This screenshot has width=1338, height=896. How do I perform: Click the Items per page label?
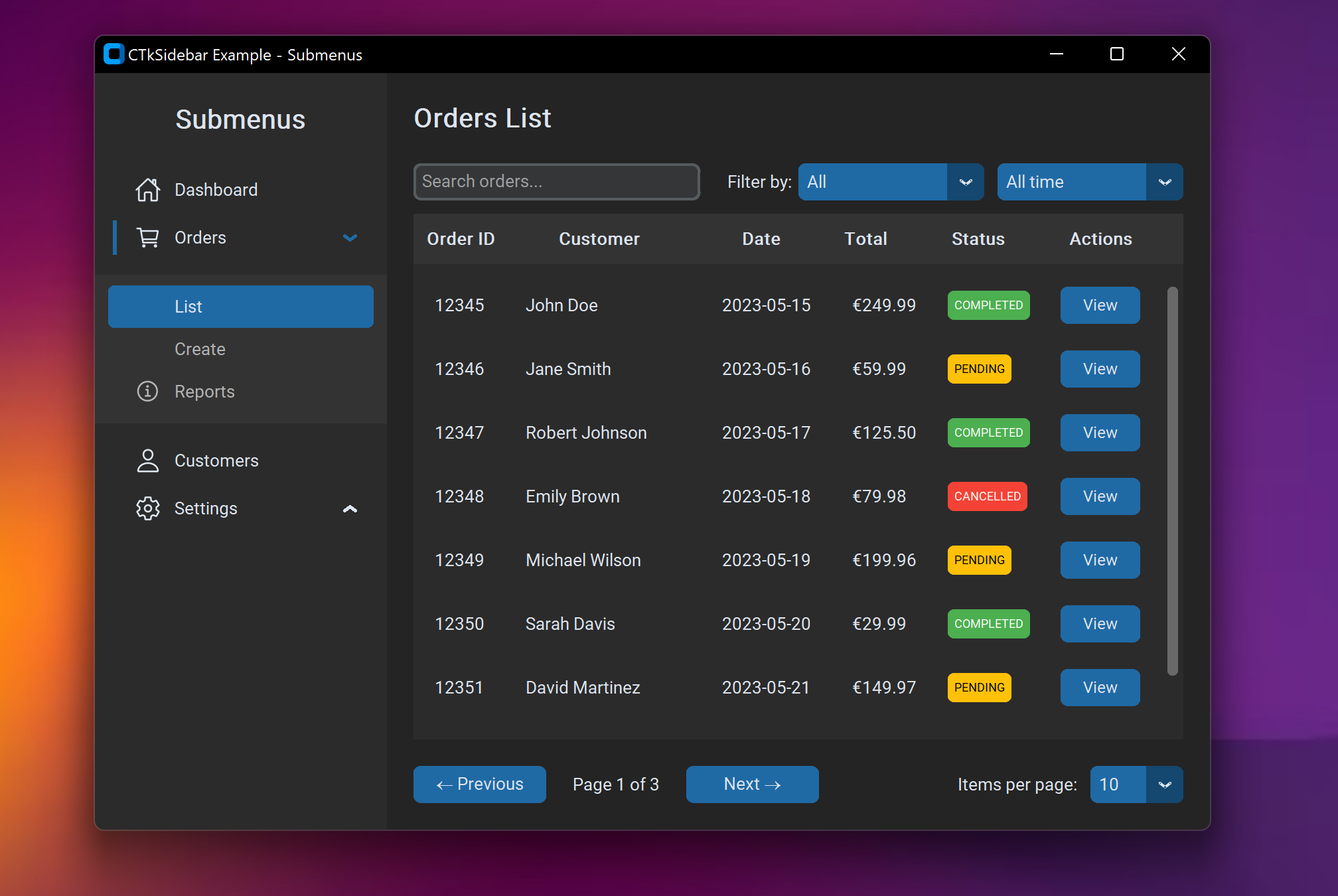coord(1017,784)
